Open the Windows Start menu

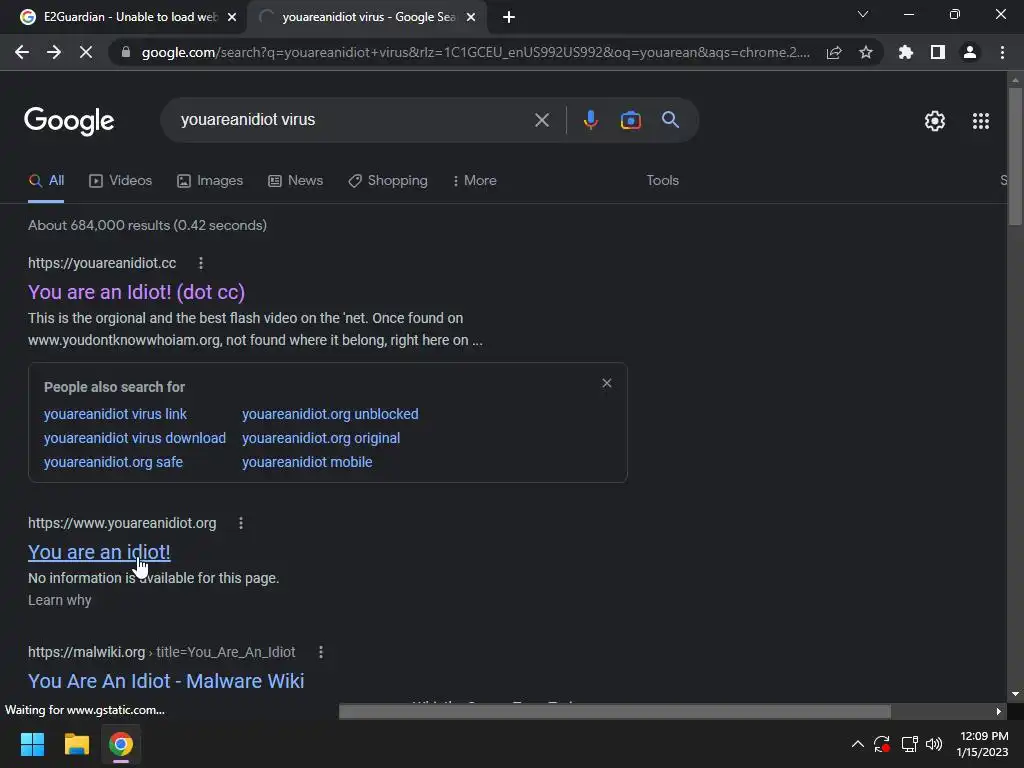pyautogui.click(x=32, y=744)
